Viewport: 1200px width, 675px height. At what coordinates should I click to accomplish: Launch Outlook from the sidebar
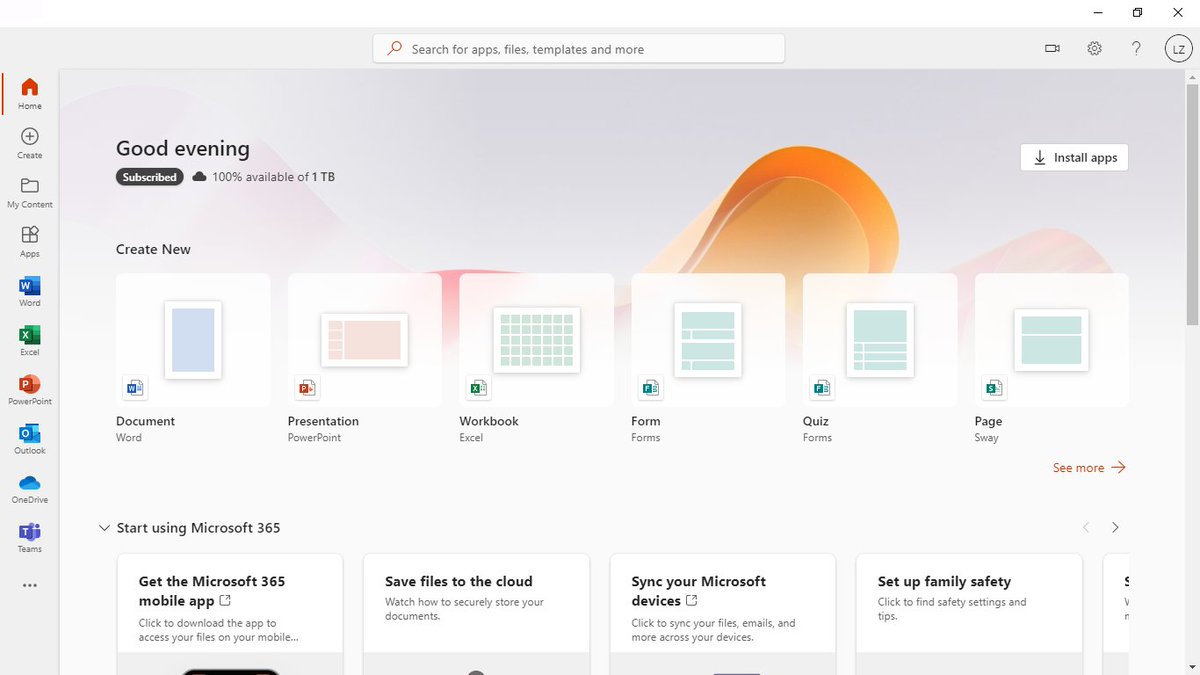coord(30,438)
